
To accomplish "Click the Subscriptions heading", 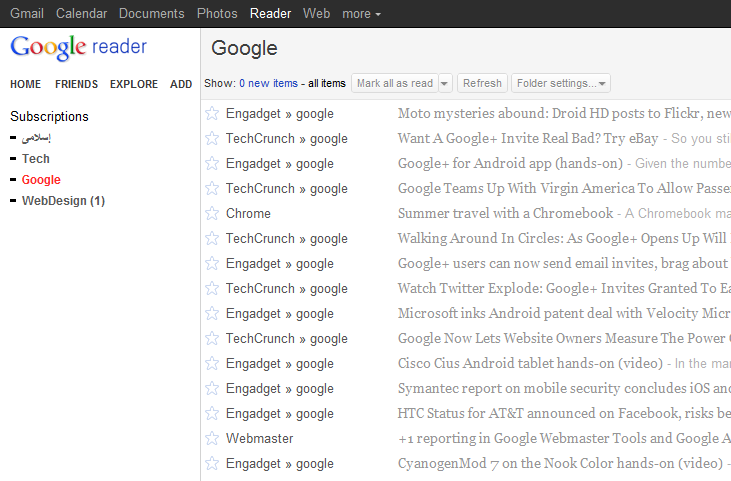I will [x=49, y=117].
